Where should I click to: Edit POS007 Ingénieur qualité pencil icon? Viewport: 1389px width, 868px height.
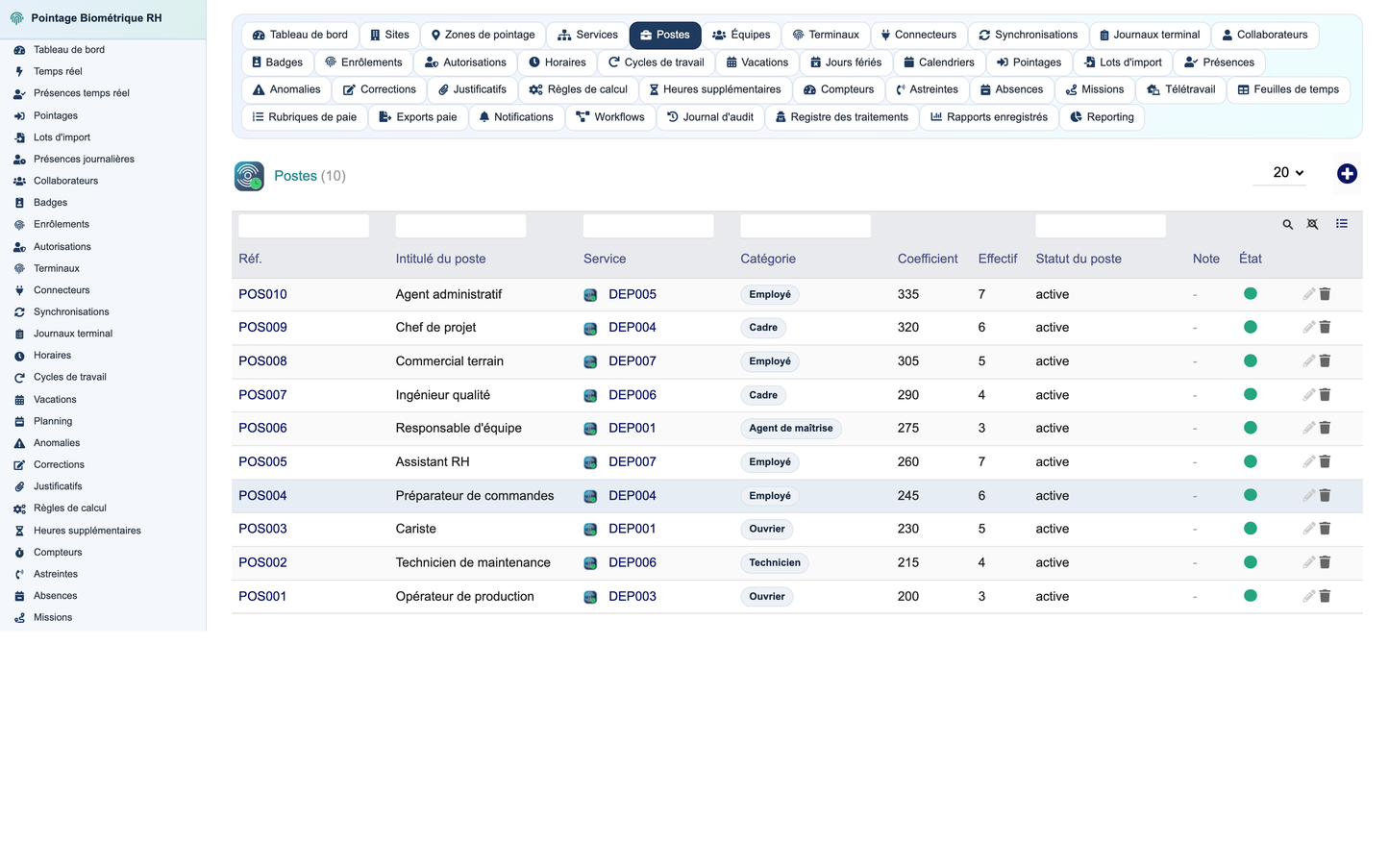pos(1308,394)
